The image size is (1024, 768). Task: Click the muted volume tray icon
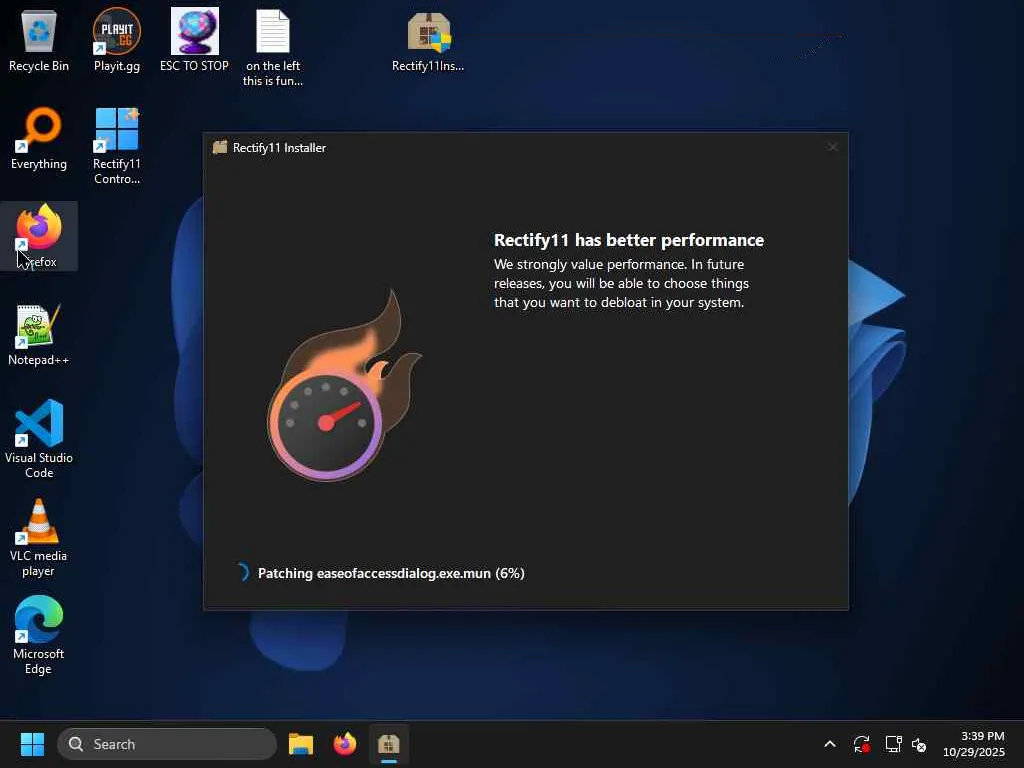coord(919,744)
